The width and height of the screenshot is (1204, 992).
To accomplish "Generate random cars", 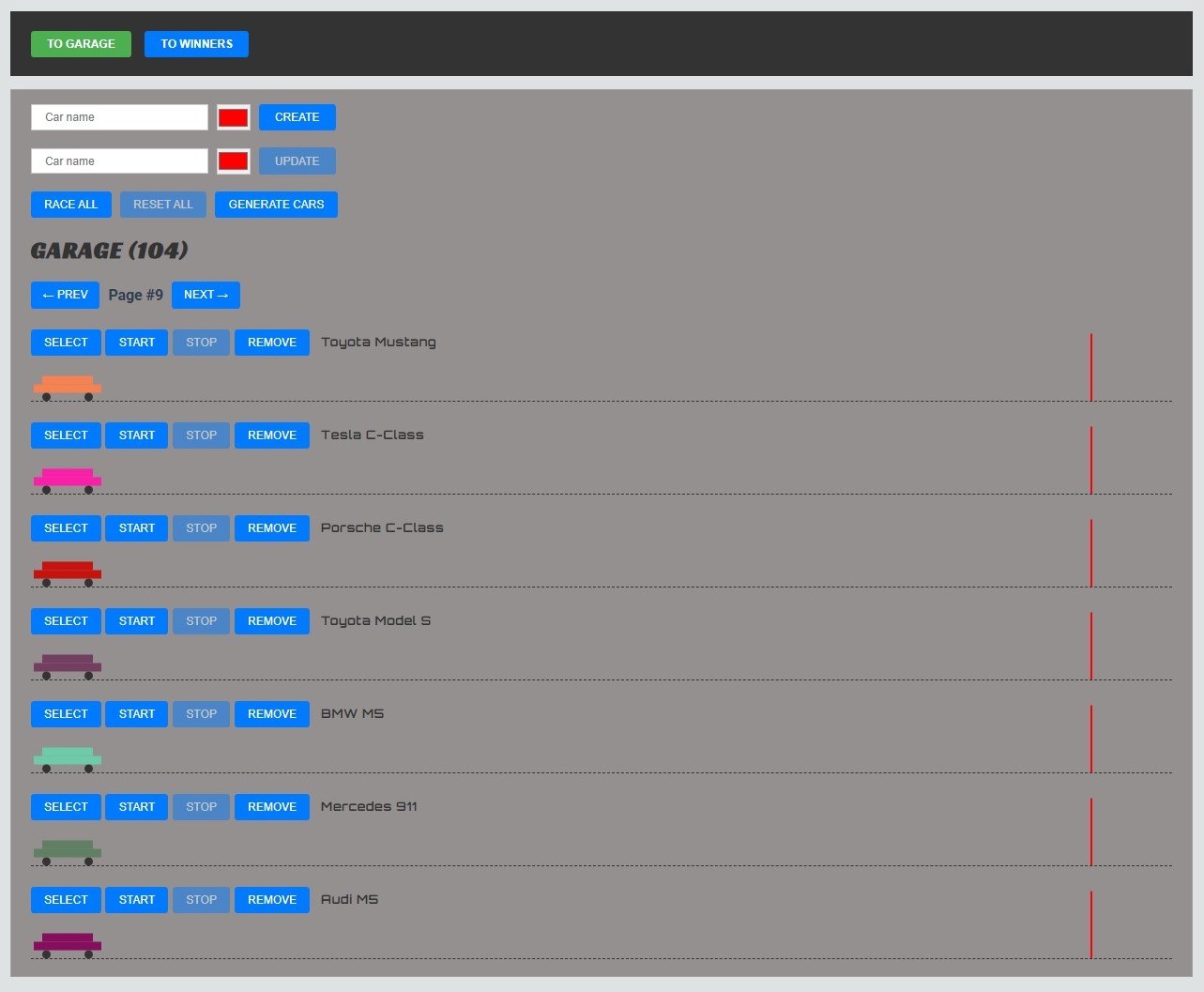I will (276, 205).
